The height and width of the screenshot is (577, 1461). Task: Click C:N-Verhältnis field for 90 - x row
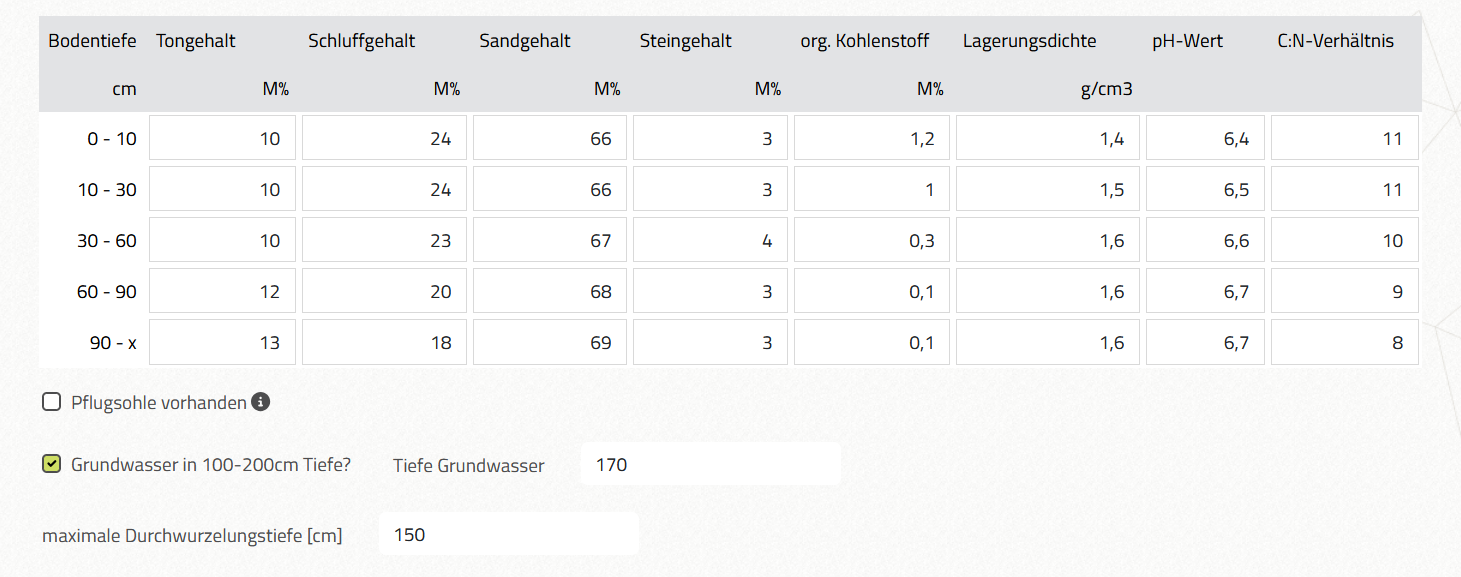[x=1345, y=342]
